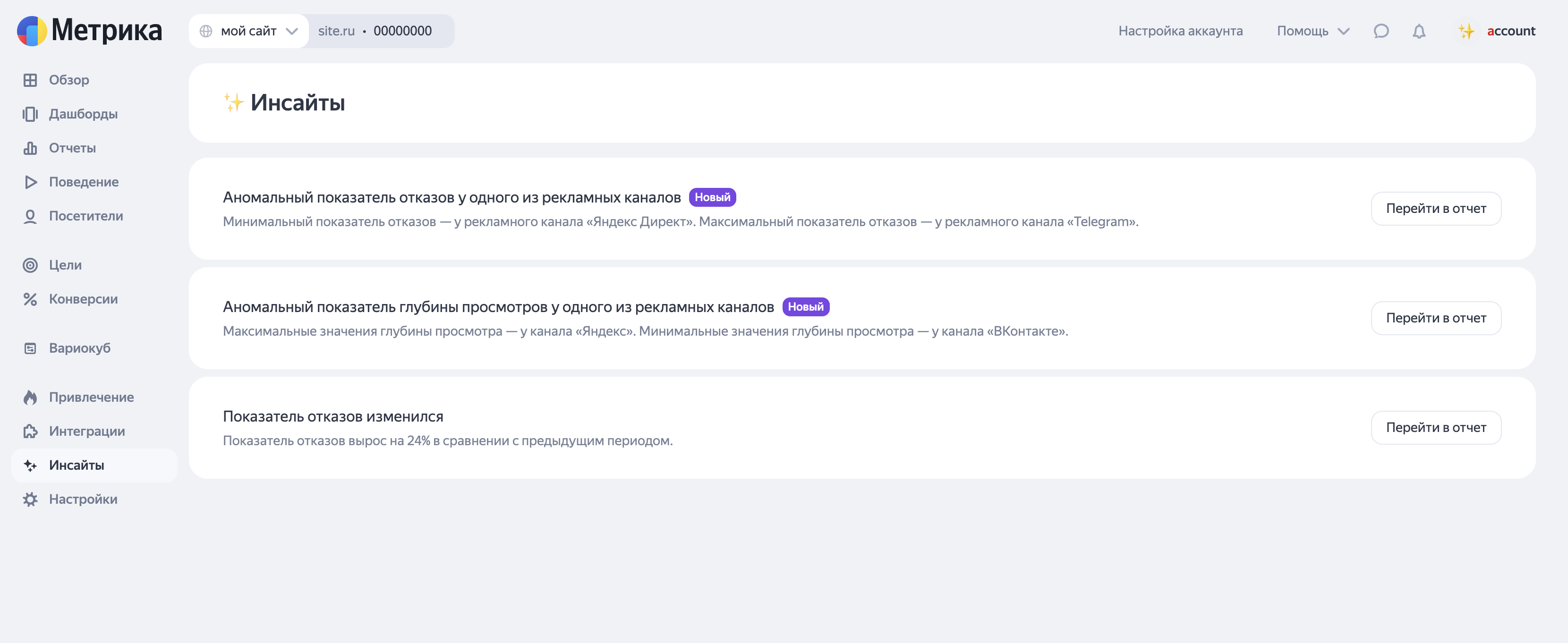Expand the Помощь help dropdown

(x=1313, y=31)
